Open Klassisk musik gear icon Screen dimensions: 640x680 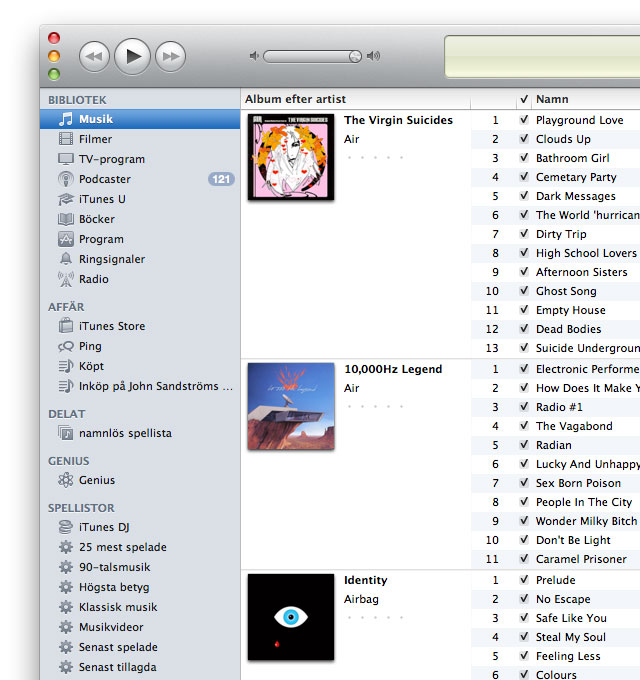(x=65, y=607)
